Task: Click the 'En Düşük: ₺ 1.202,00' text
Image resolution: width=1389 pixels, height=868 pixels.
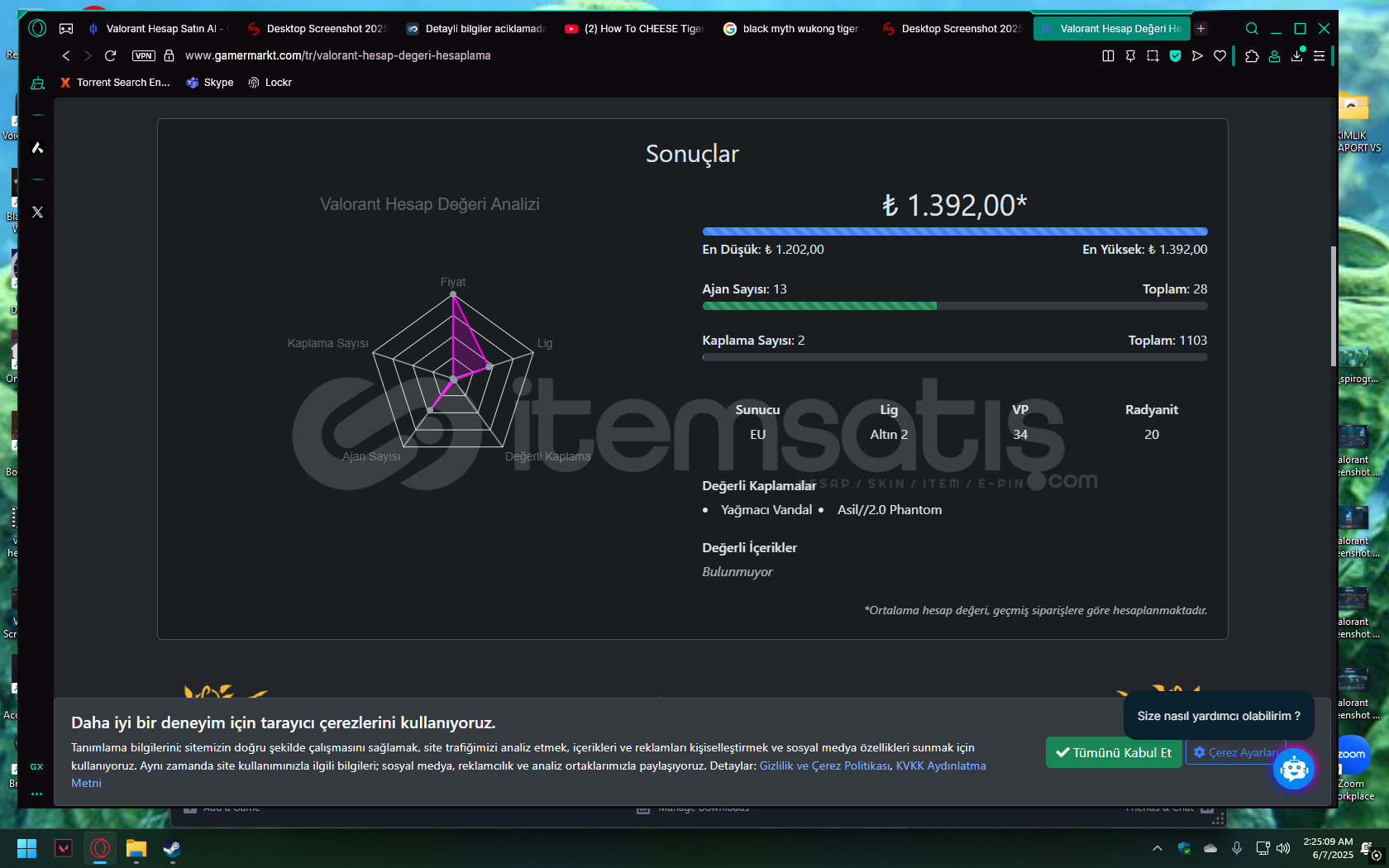Action: coord(763,249)
